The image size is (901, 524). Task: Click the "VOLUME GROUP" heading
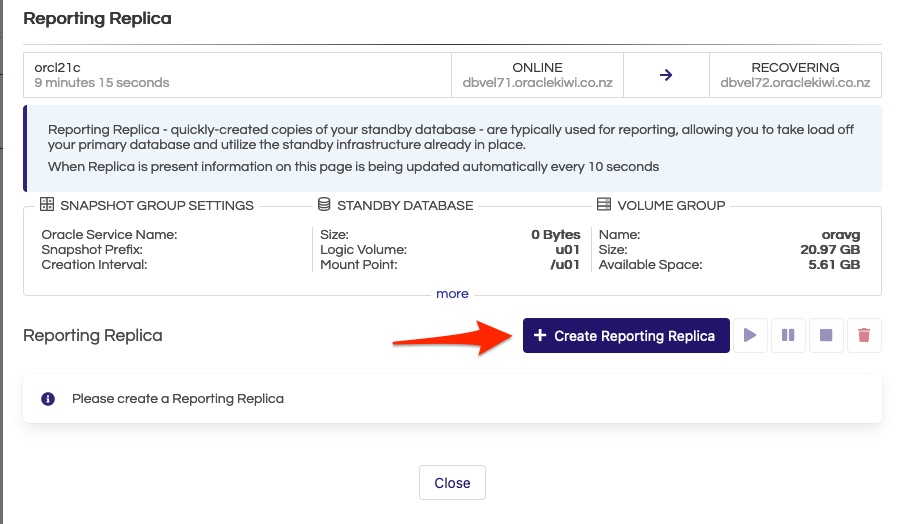click(671, 205)
